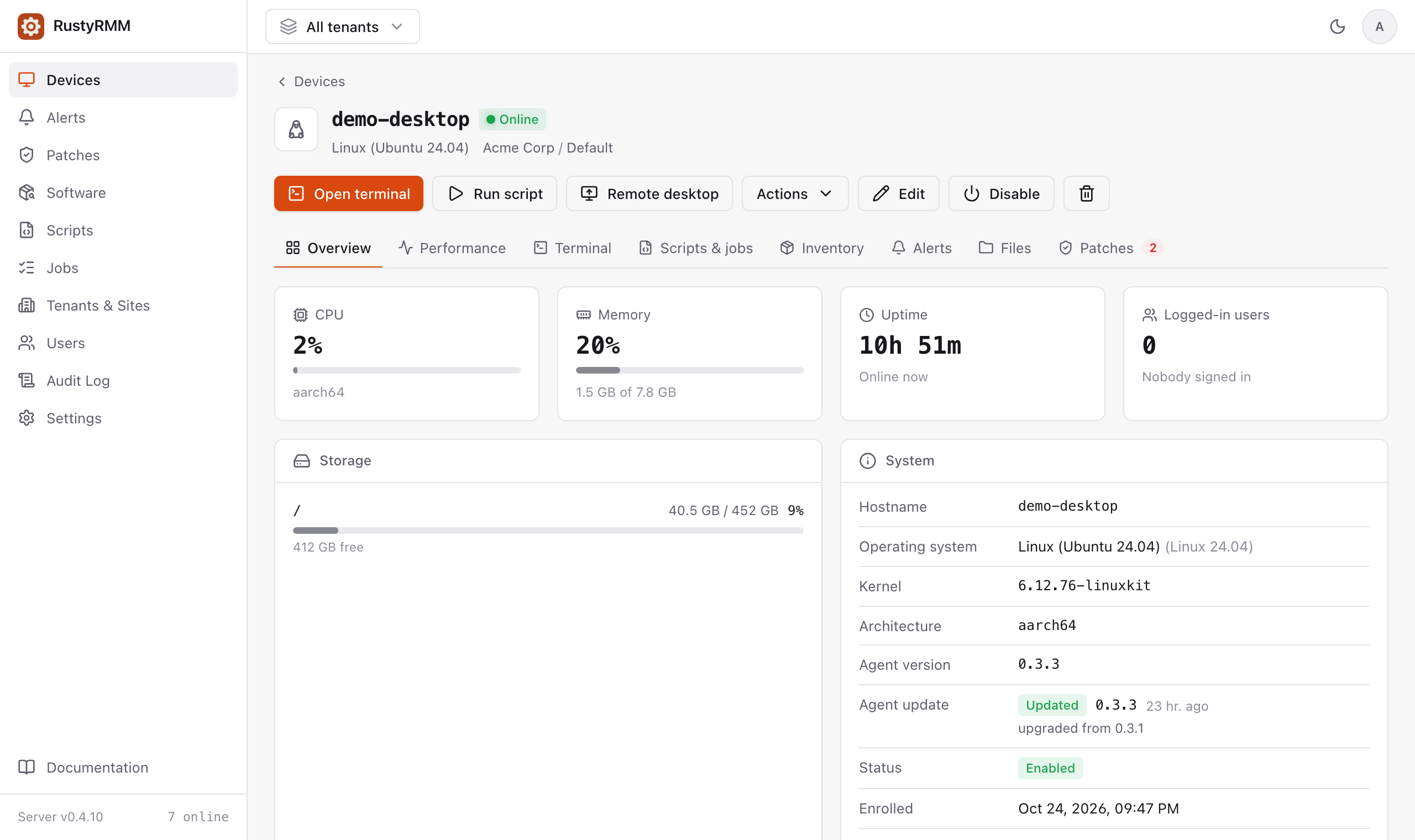Click the Linux penguin device icon

tap(296, 130)
